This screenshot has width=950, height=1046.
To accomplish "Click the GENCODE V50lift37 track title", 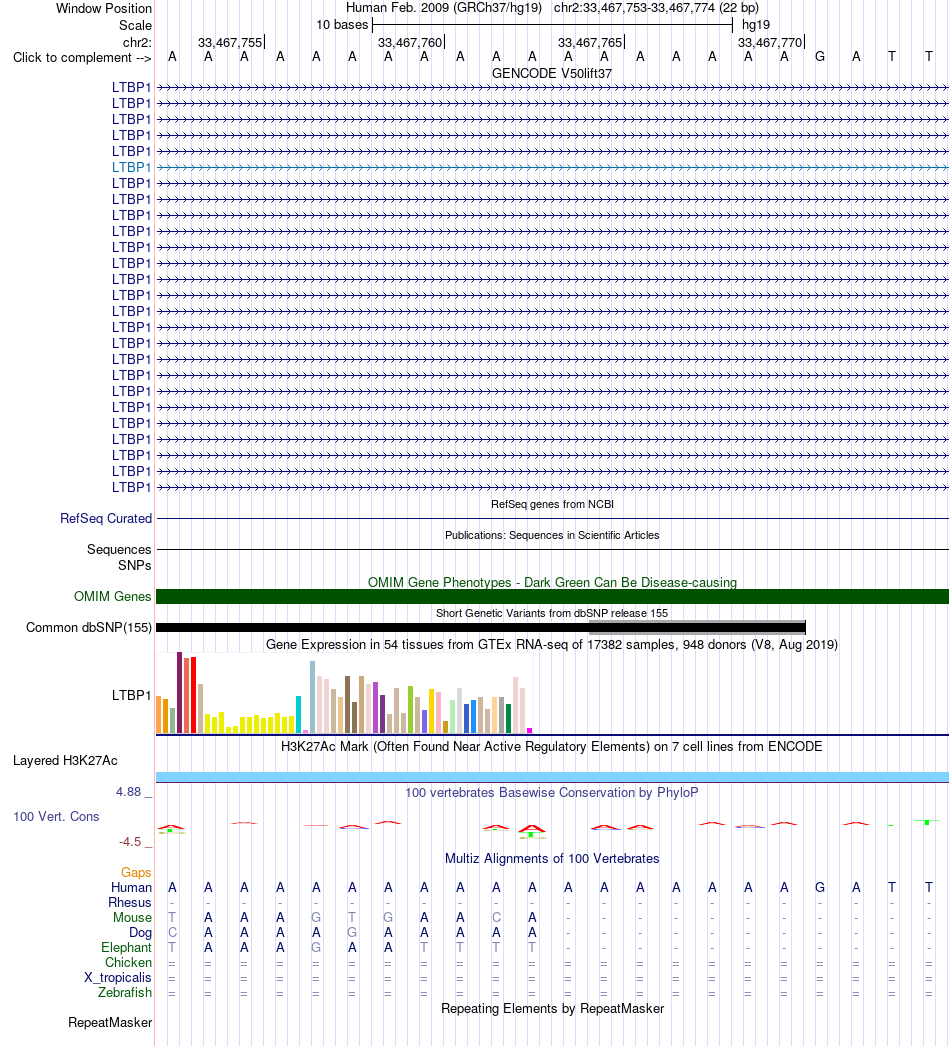I will [x=552, y=73].
